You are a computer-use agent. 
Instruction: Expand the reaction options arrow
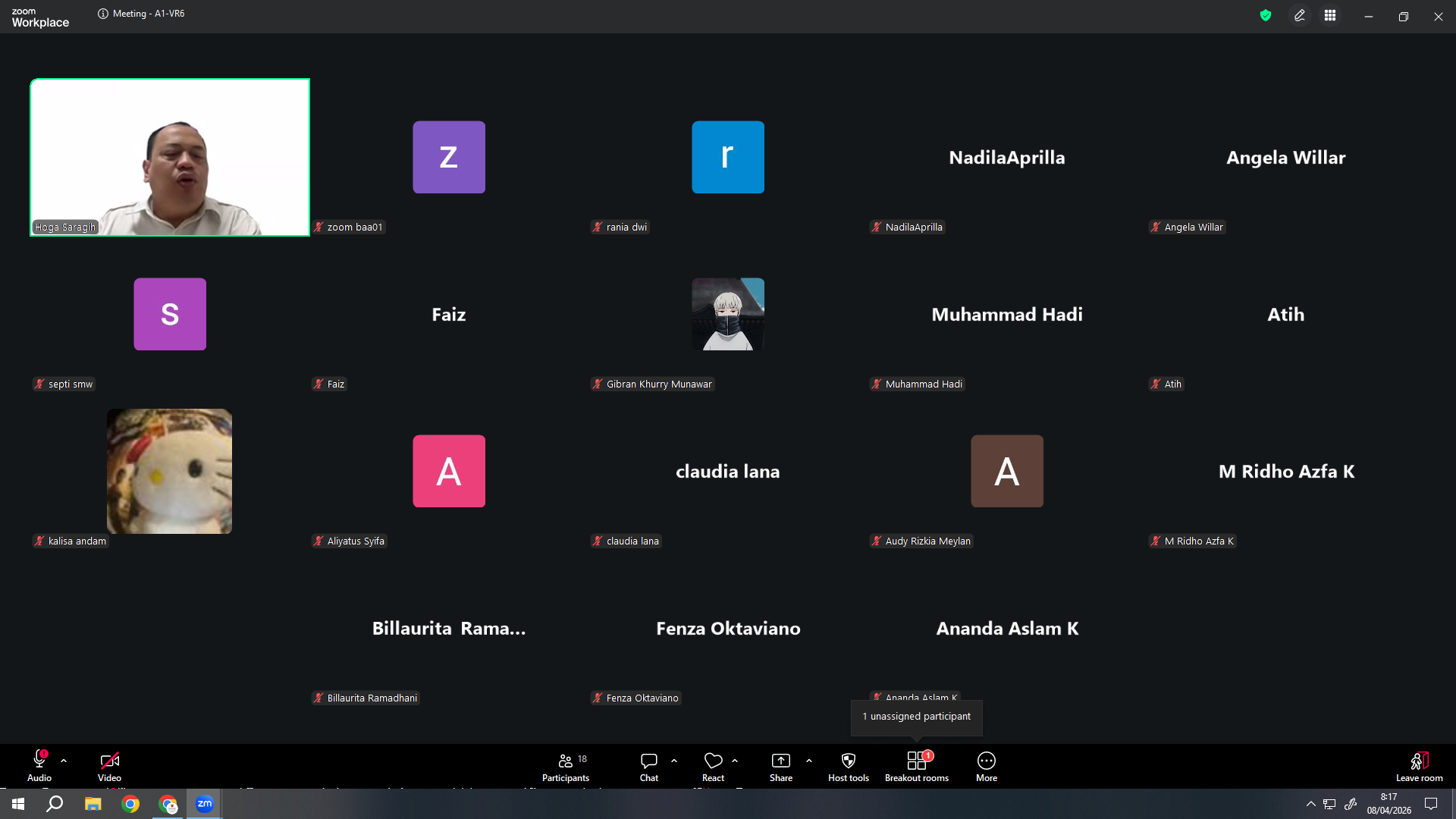click(735, 761)
